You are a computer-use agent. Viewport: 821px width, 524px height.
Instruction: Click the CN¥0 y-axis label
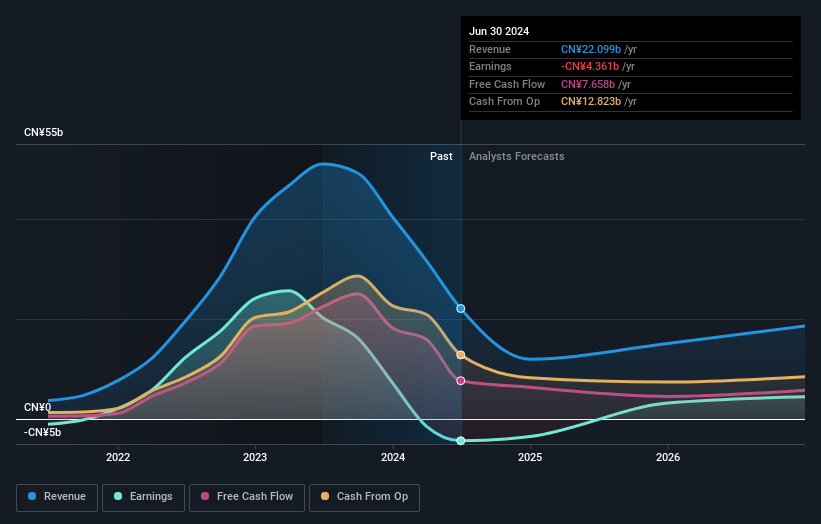(x=38, y=407)
